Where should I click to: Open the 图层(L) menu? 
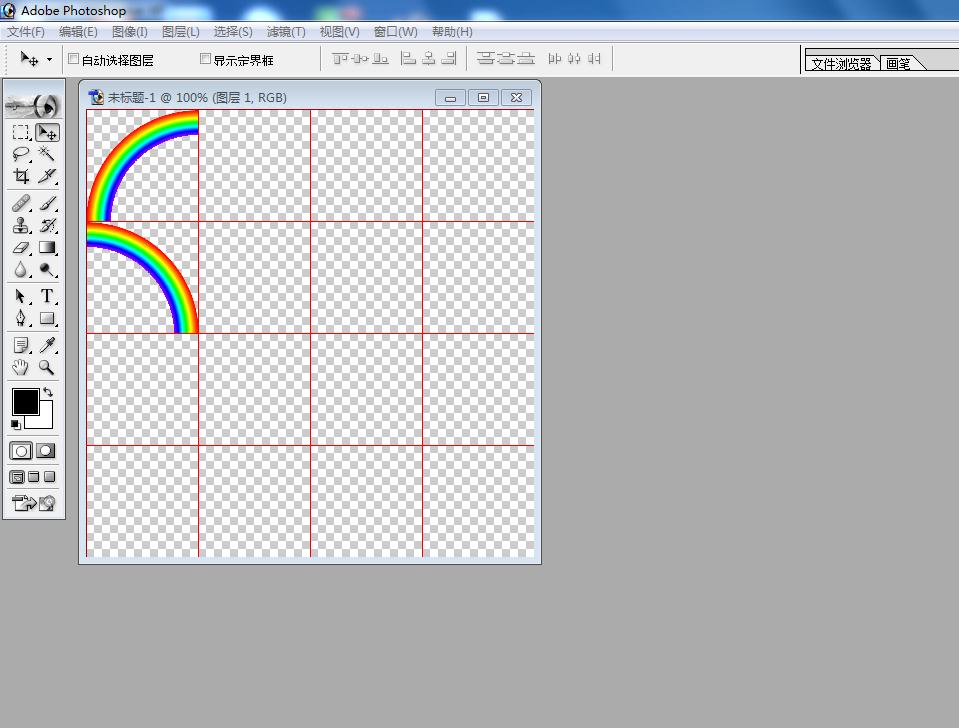tap(180, 32)
